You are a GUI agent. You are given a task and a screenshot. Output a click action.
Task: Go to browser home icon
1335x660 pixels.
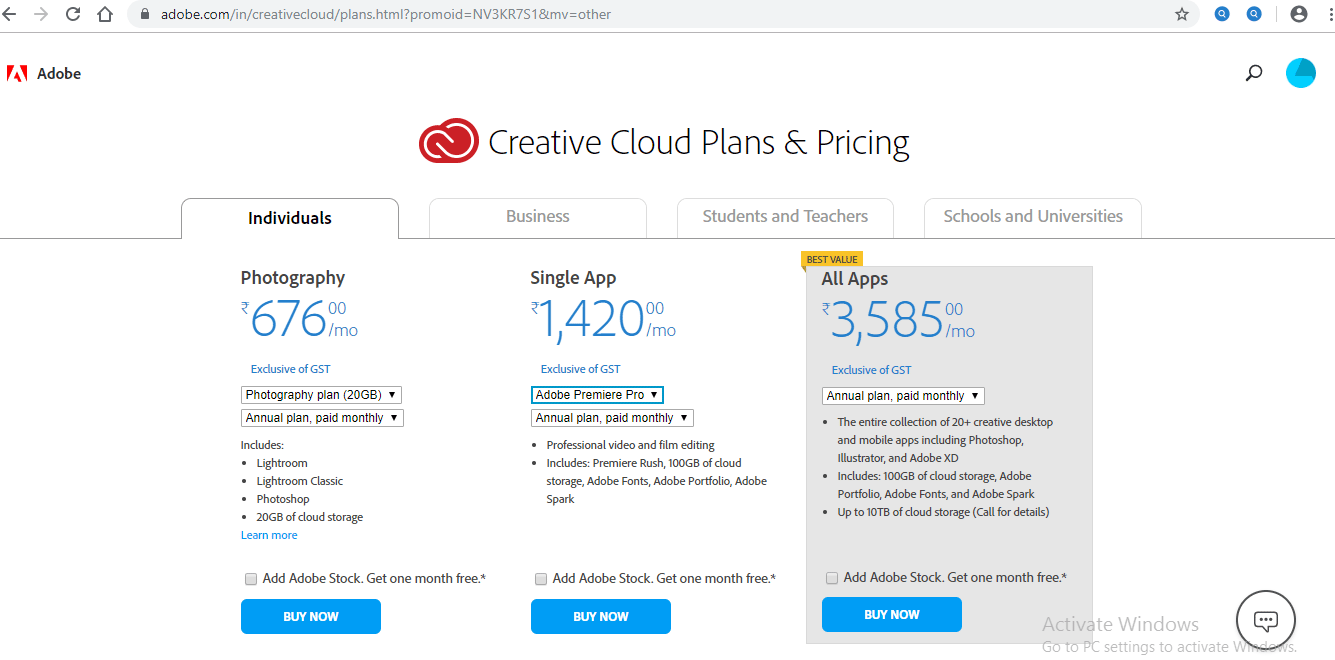105,14
